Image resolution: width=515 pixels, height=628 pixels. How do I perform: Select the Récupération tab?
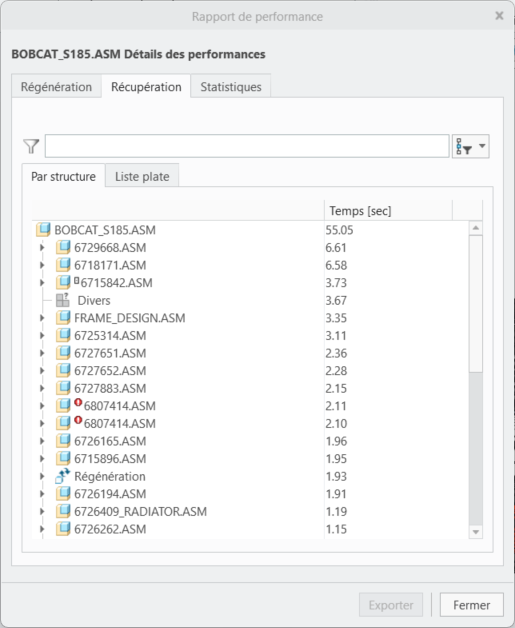(146, 87)
